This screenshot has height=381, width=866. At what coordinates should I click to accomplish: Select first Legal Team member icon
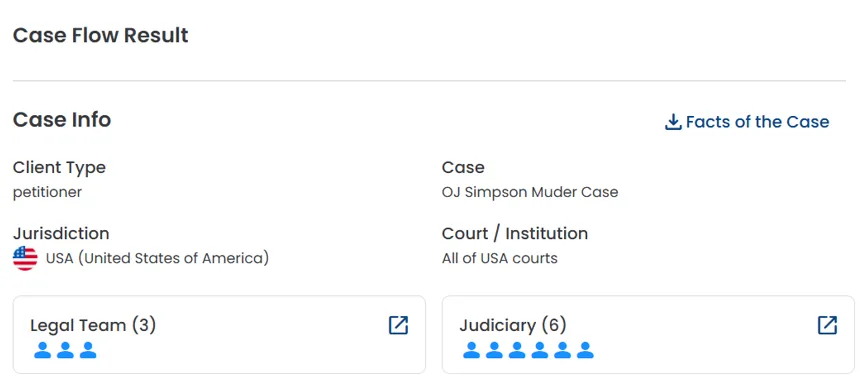click(x=43, y=350)
